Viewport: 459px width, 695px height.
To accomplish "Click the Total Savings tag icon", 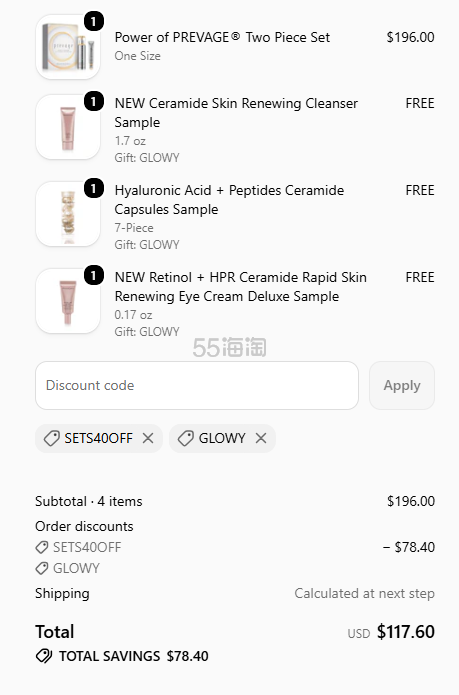I will 43,656.
